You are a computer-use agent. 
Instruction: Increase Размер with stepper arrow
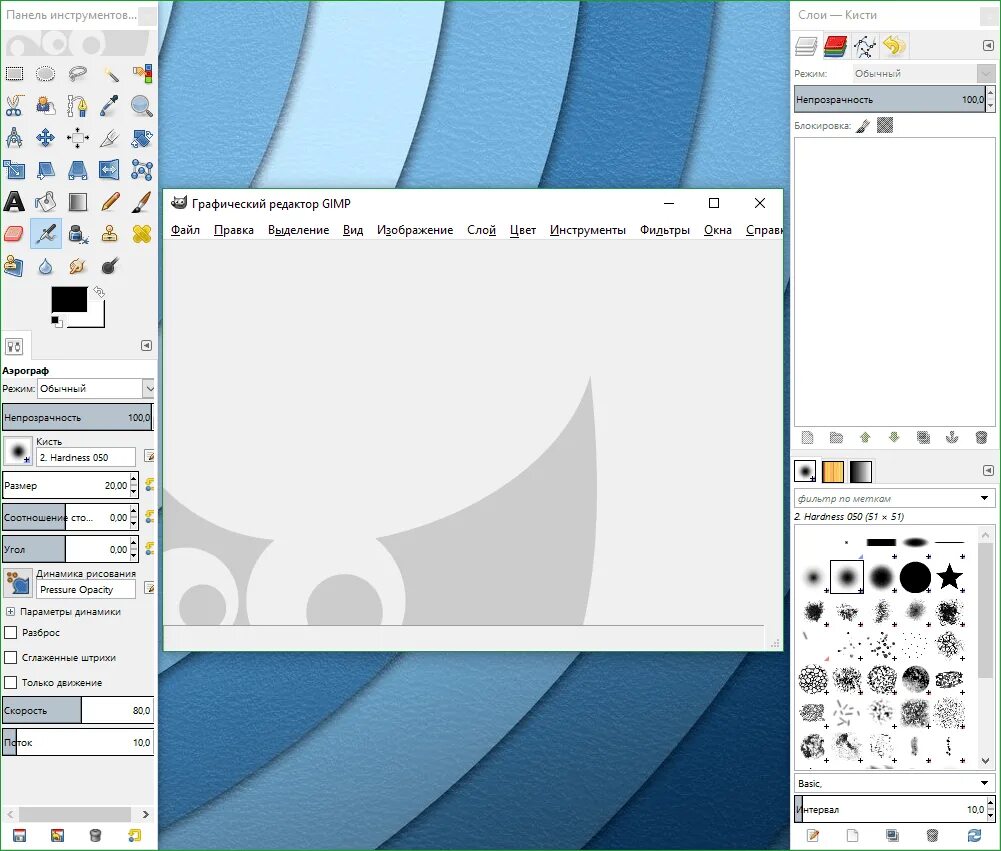tap(133, 479)
